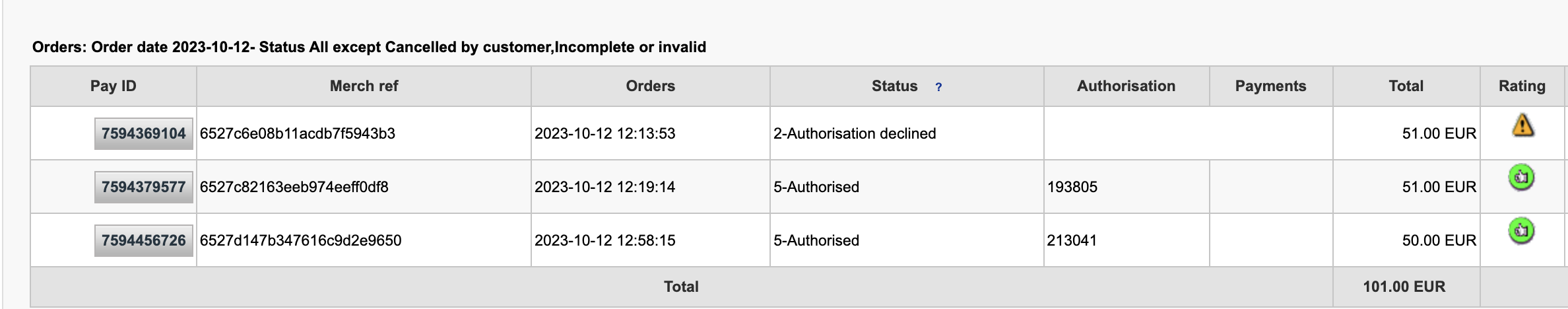Click the Authorisation column header

coord(1127,86)
